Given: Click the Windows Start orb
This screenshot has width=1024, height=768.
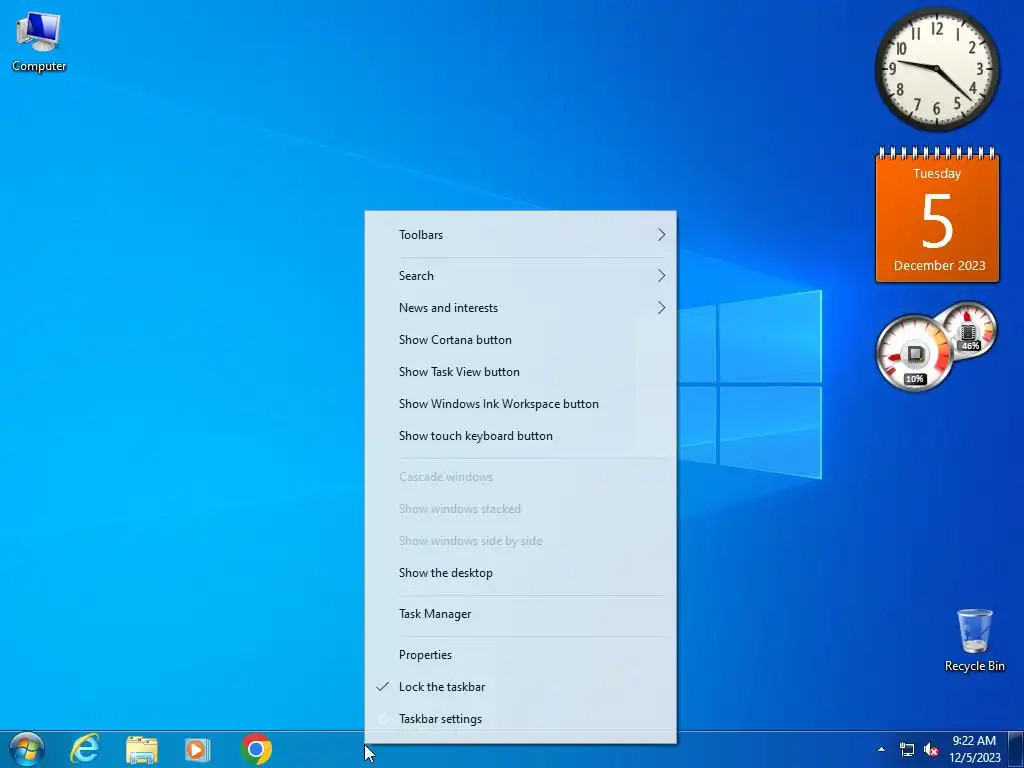Looking at the screenshot, I should [27, 749].
